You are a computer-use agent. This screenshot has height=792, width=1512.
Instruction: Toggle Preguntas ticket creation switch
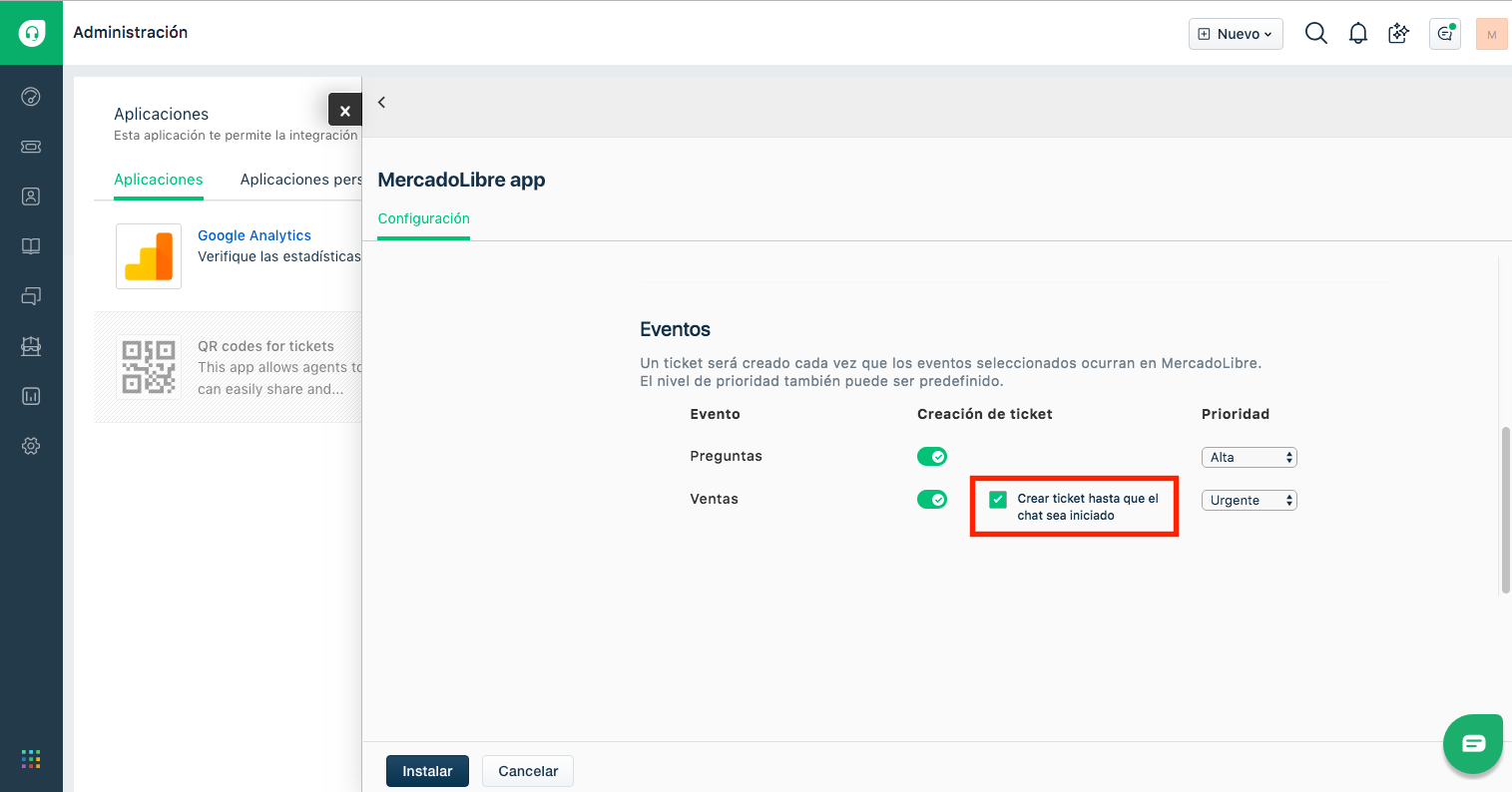point(932,456)
